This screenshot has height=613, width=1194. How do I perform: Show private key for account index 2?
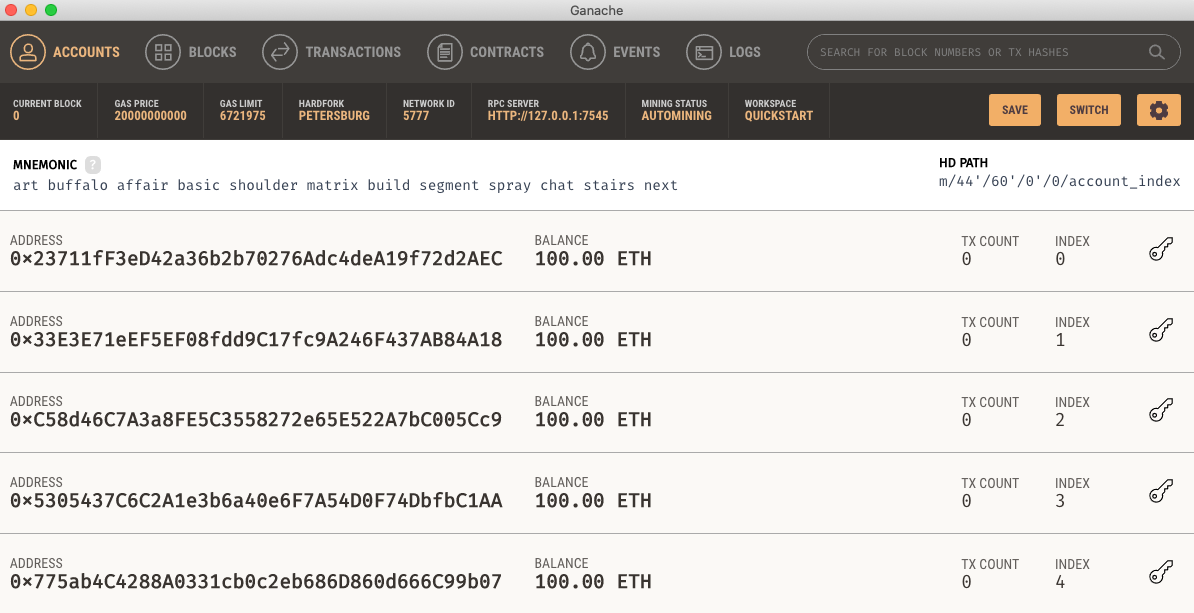tap(1161, 411)
